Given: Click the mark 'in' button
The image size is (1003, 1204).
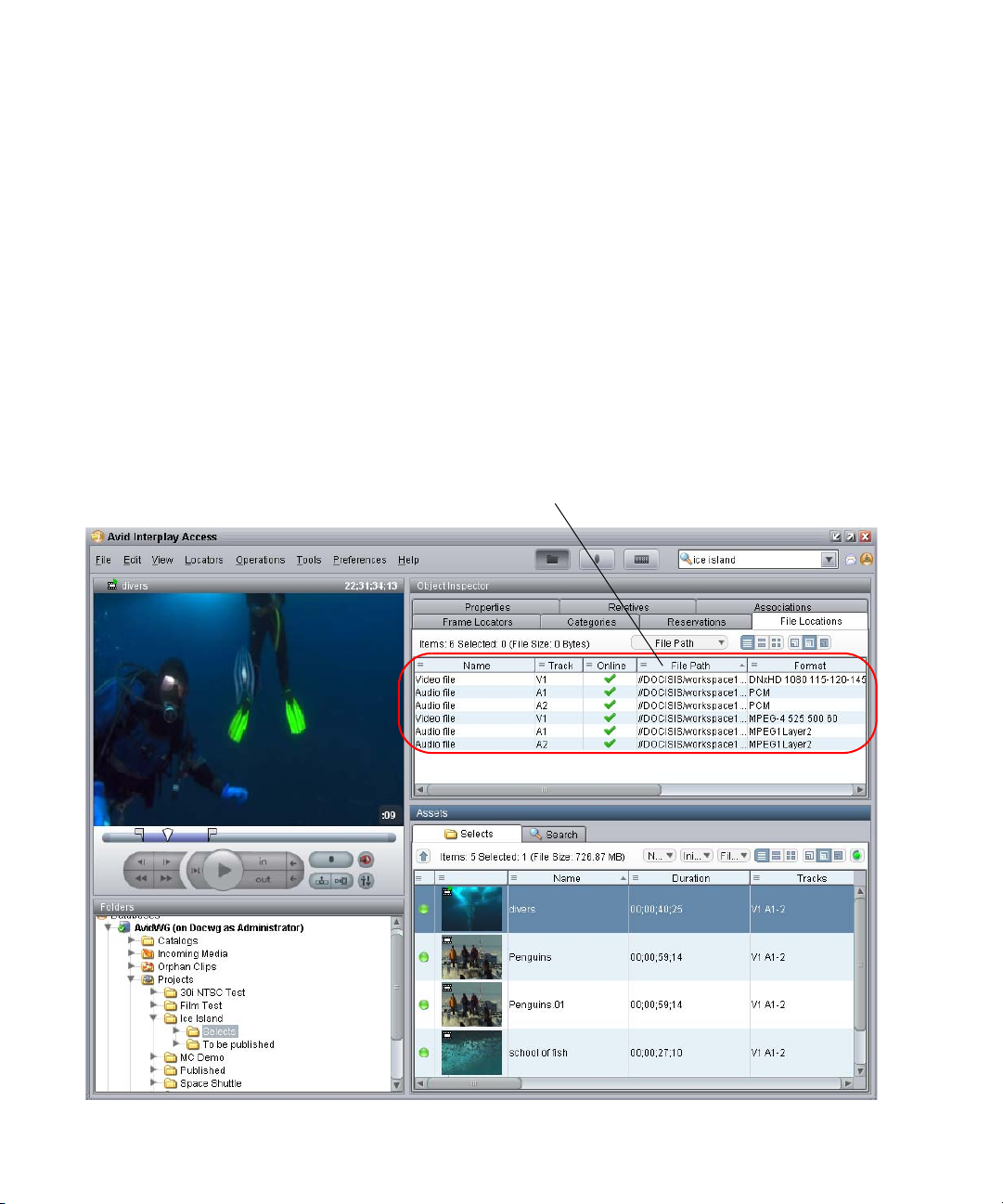Looking at the screenshot, I should (x=264, y=862).
